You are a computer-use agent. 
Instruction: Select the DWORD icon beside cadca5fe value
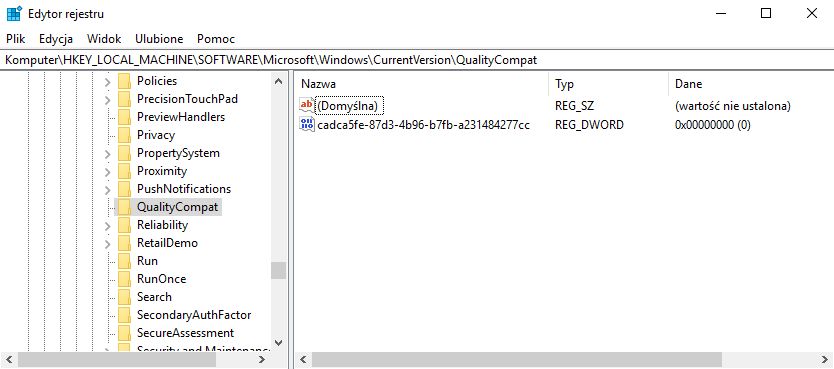click(x=307, y=124)
